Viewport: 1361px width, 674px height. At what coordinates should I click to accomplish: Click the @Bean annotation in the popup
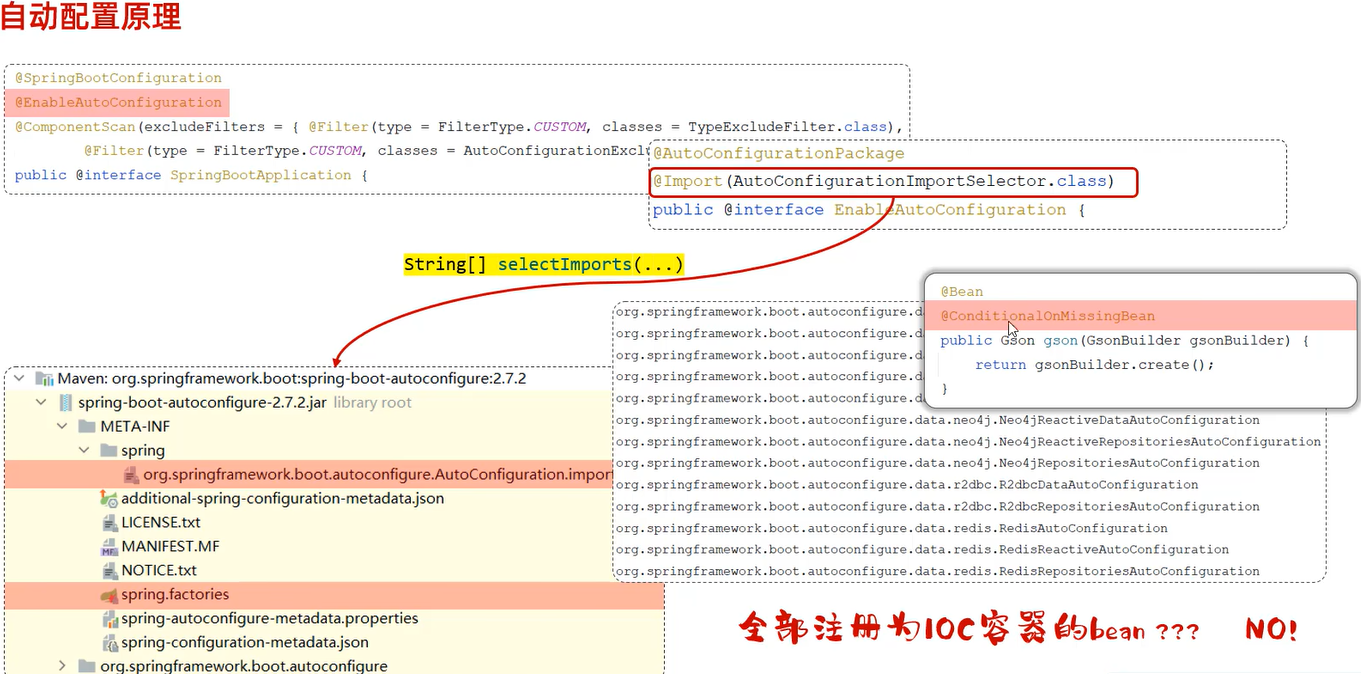pos(962,292)
